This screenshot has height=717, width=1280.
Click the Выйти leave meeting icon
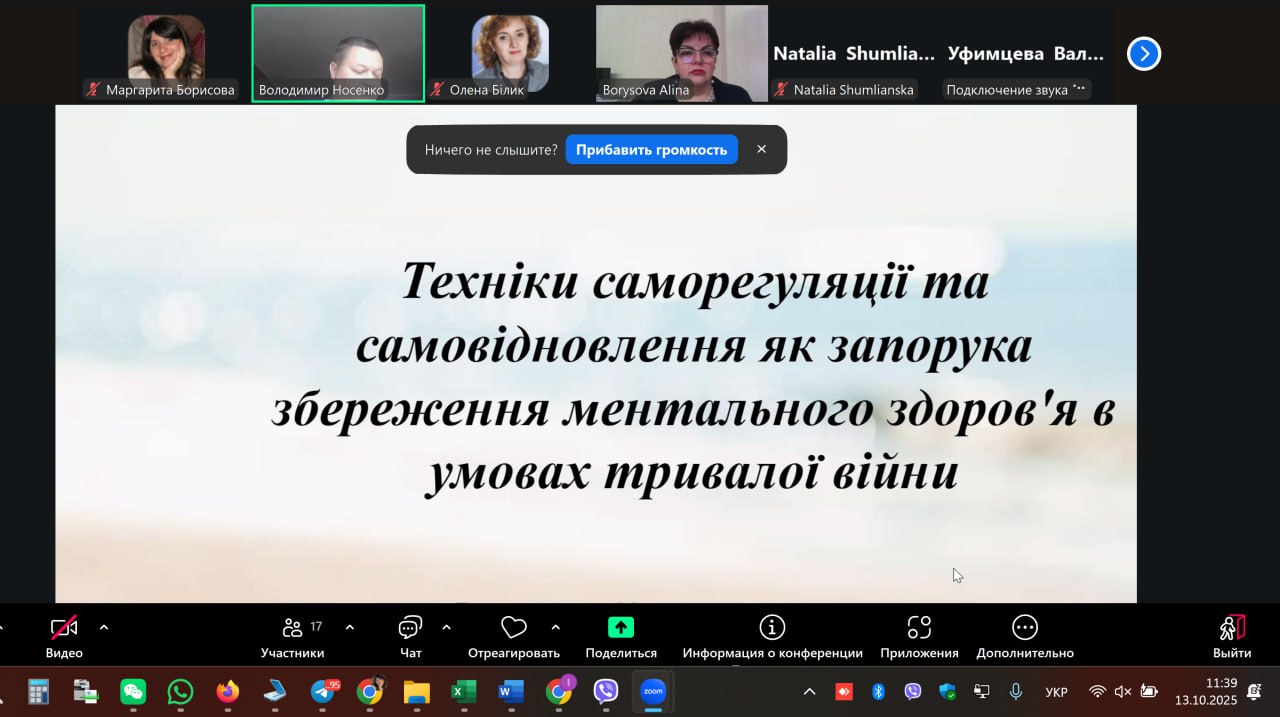click(1232, 628)
